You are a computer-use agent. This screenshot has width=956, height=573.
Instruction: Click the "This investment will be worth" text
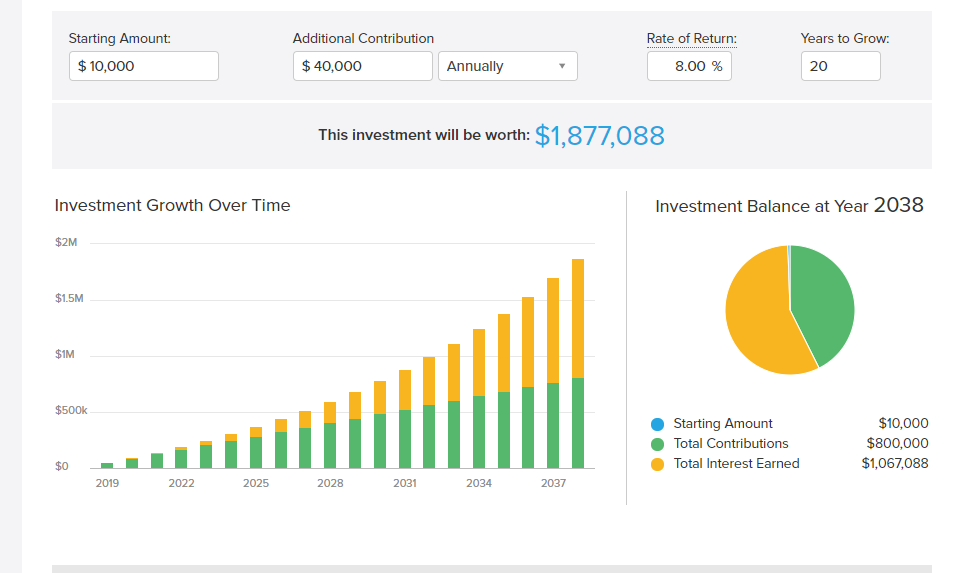(424, 135)
